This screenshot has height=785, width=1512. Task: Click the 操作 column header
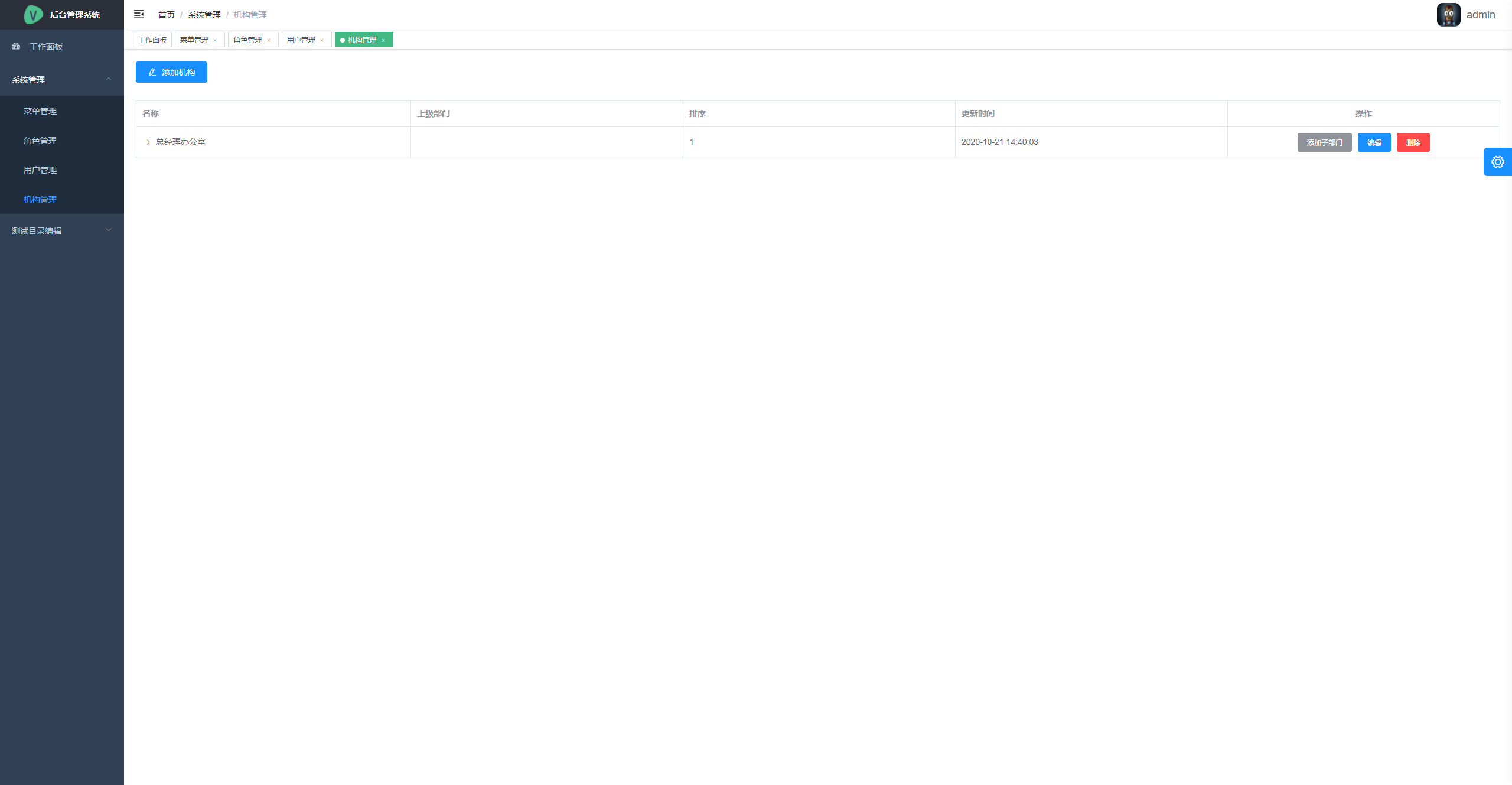pos(1363,113)
